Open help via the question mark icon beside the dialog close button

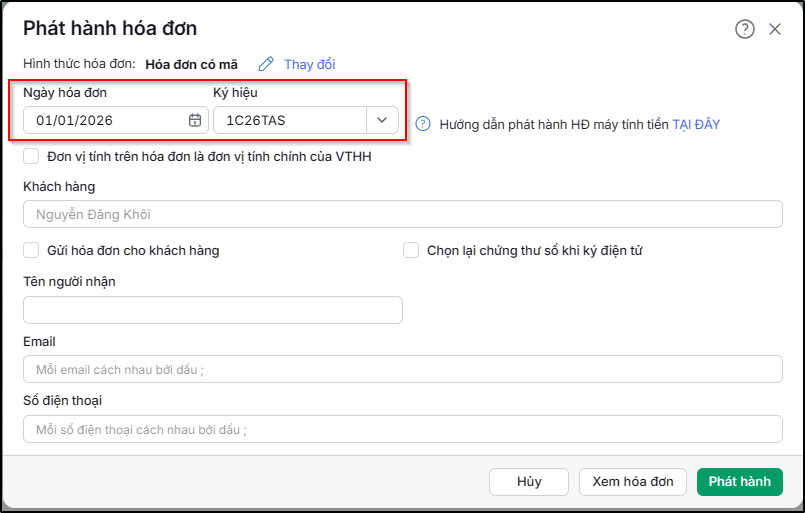click(x=744, y=29)
